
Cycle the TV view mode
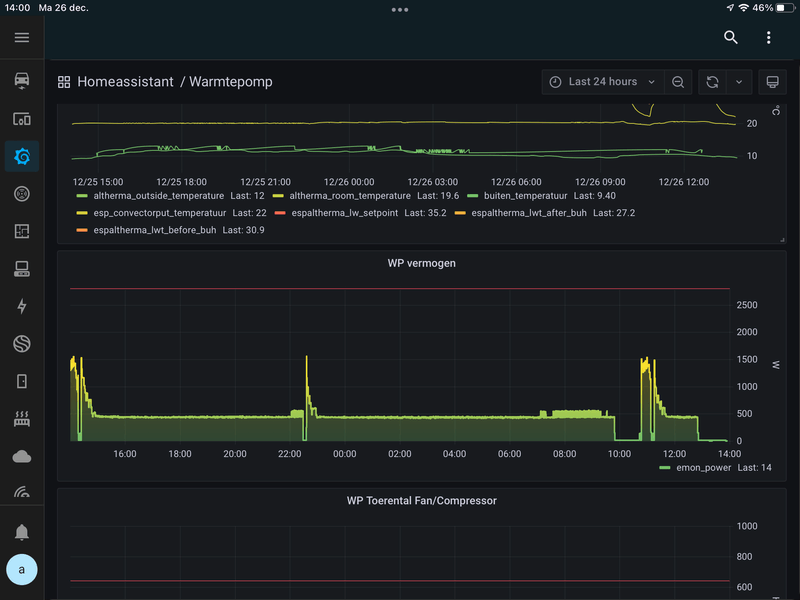771,82
